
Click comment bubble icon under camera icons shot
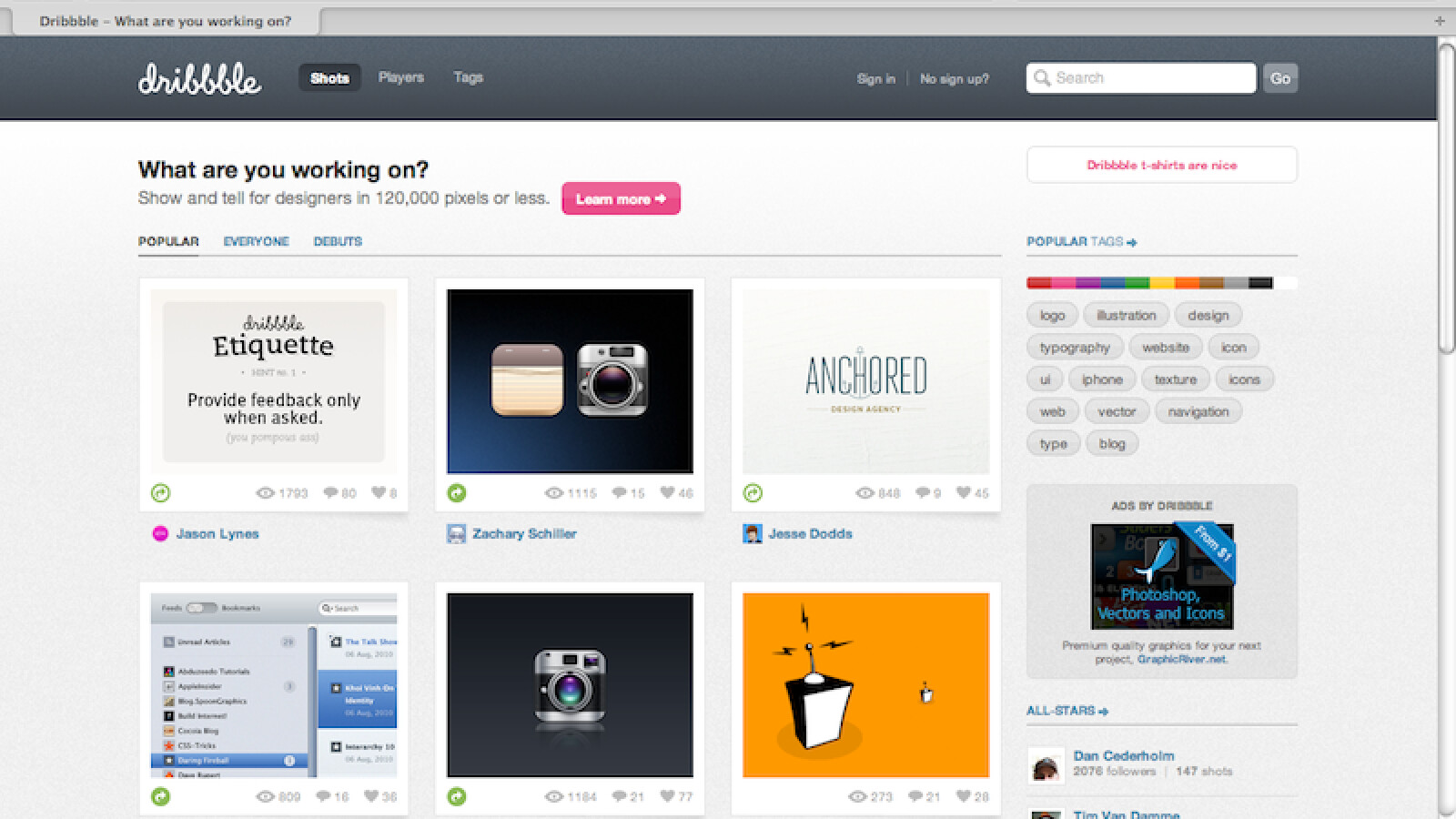(x=619, y=493)
